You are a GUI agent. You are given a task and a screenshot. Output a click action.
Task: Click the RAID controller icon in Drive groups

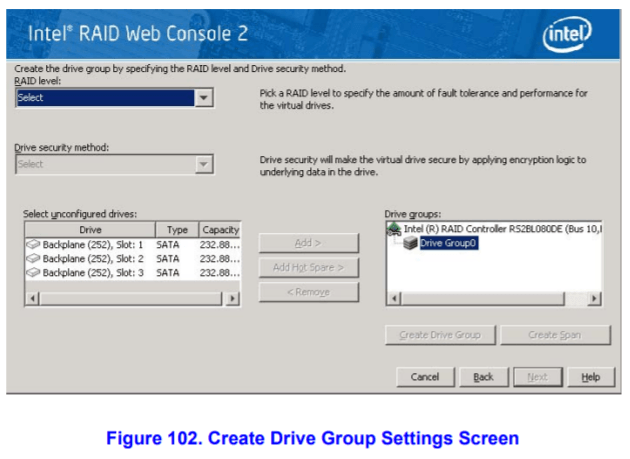click(394, 229)
